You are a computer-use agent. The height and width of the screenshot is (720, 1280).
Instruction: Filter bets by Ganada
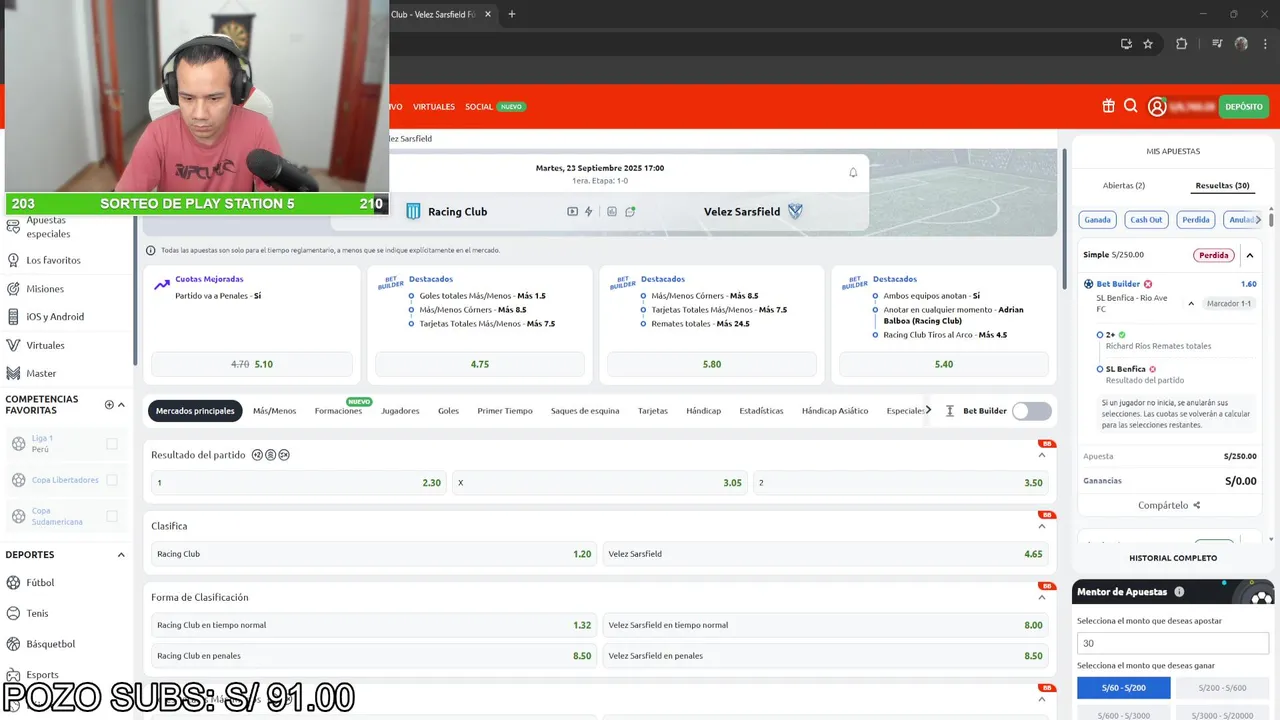tap(1098, 220)
